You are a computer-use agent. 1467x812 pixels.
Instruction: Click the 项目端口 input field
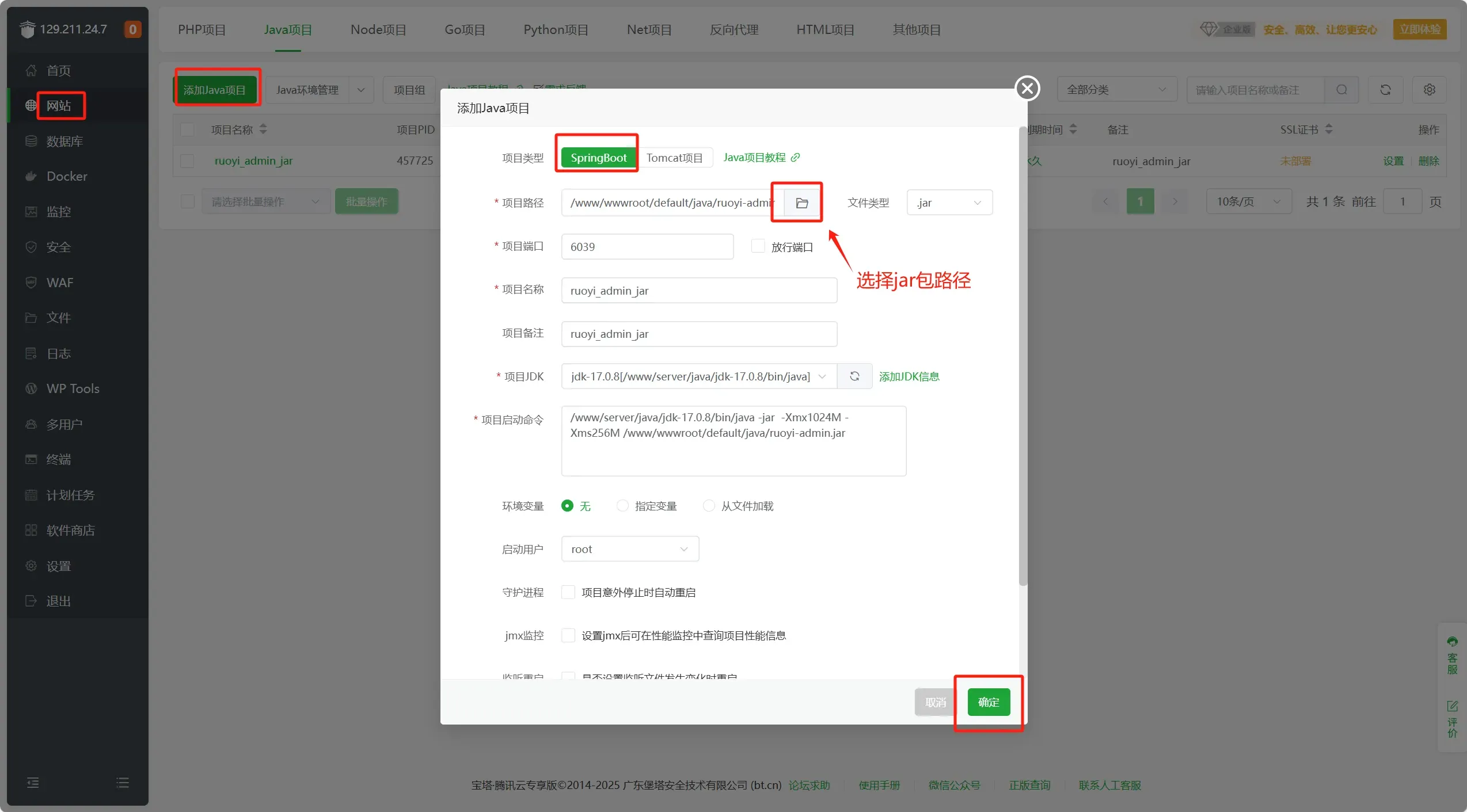point(647,247)
